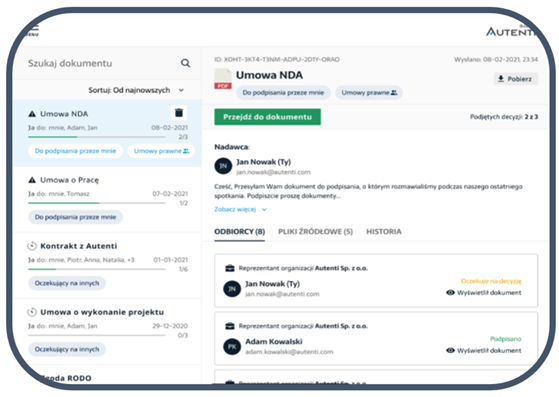
Task: Open the hamburger menu icon
Action: click(x=34, y=30)
